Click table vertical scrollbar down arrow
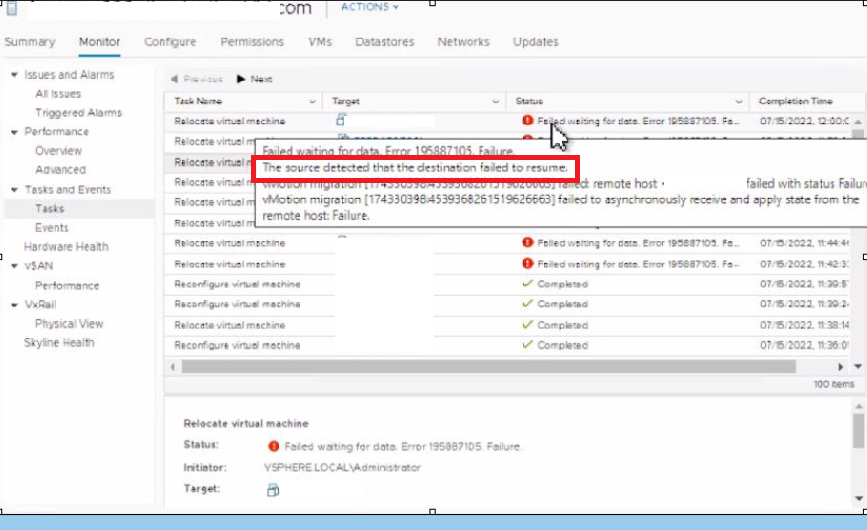 pyautogui.click(x=858, y=366)
